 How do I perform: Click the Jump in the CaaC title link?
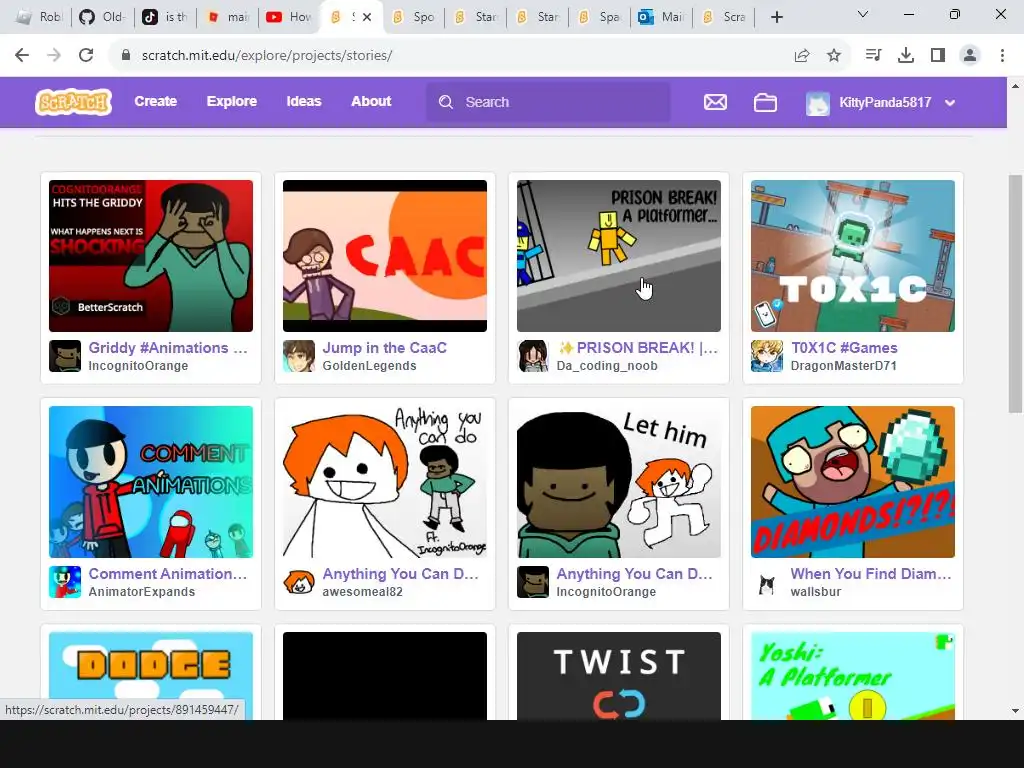click(x=385, y=347)
